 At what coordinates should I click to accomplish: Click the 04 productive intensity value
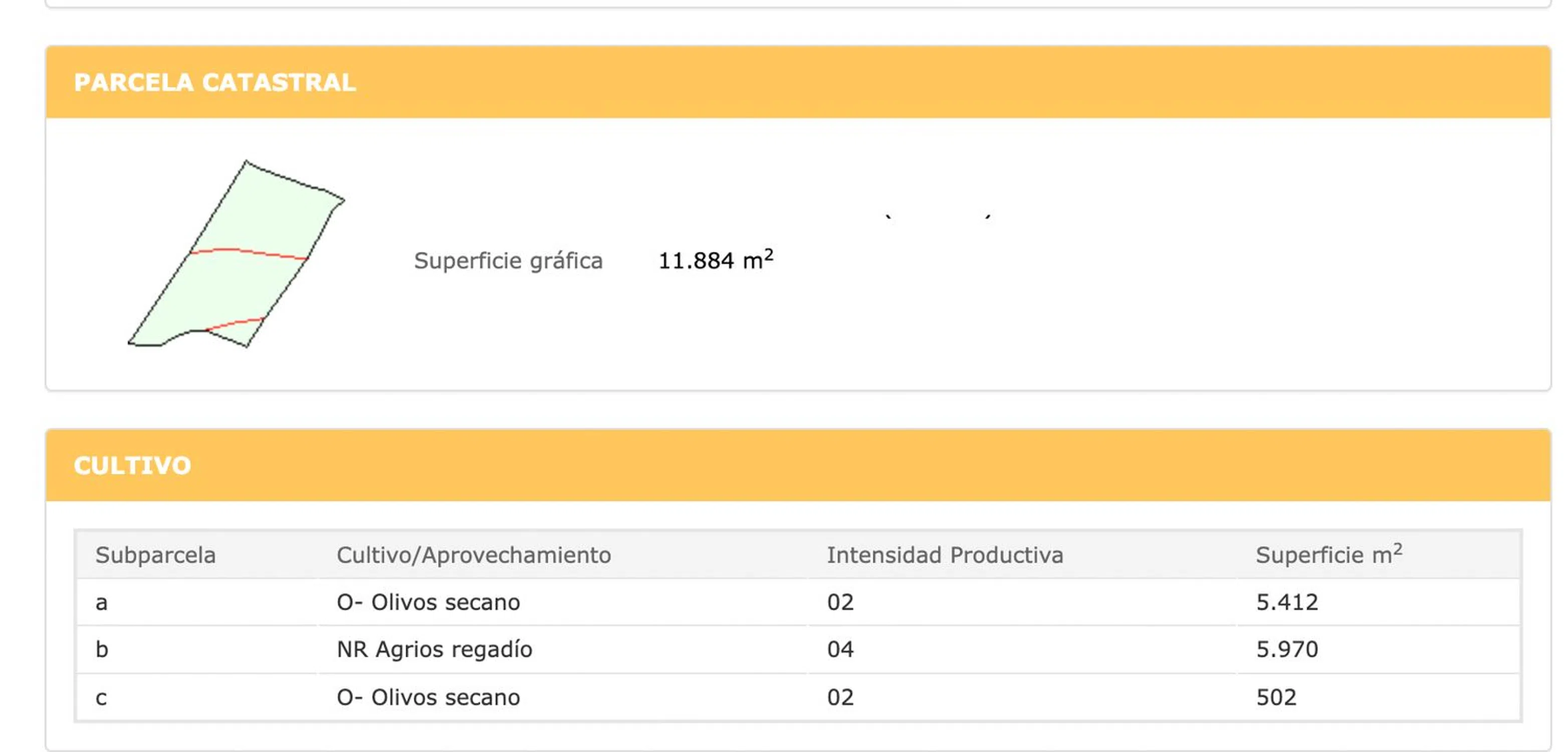click(x=840, y=650)
